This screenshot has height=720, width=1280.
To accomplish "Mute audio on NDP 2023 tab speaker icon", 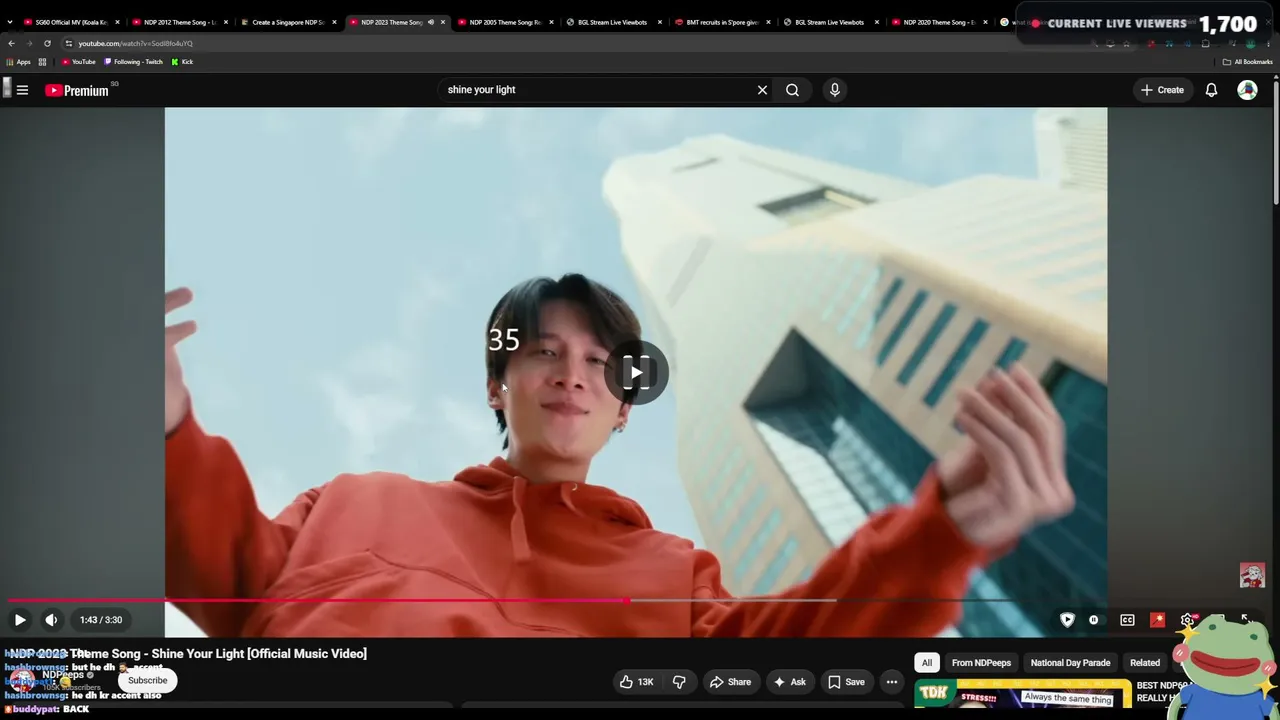I will [x=431, y=22].
